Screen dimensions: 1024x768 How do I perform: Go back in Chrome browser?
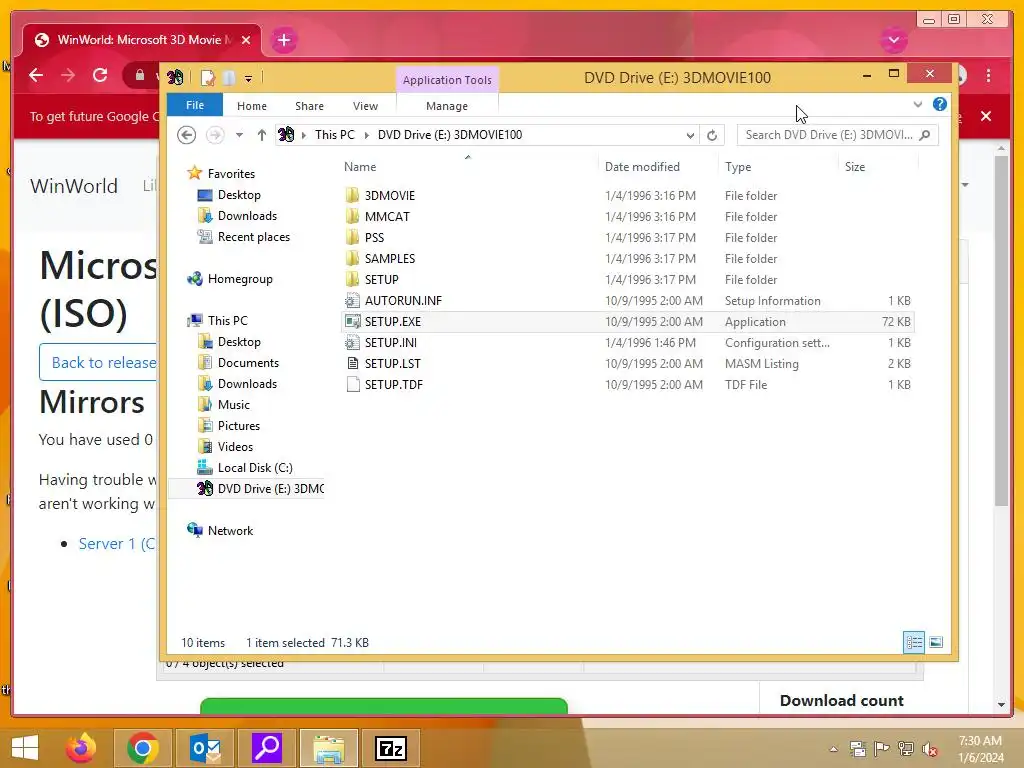pyautogui.click(x=36, y=75)
